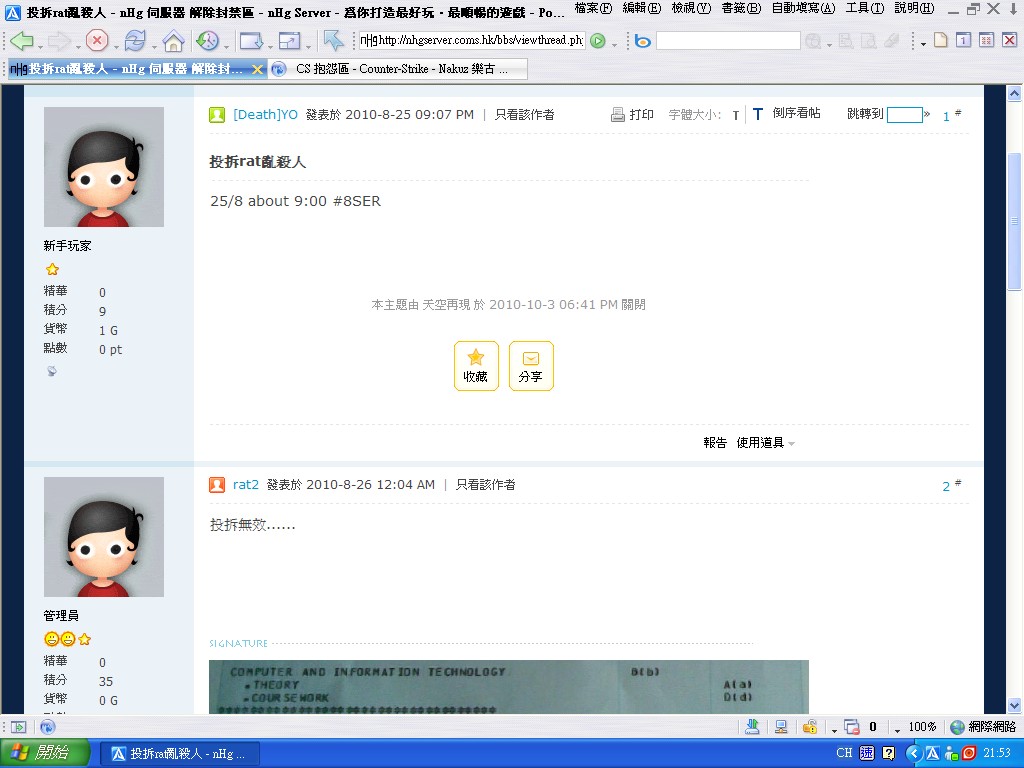Click the browser Back arrow button

tap(21, 41)
